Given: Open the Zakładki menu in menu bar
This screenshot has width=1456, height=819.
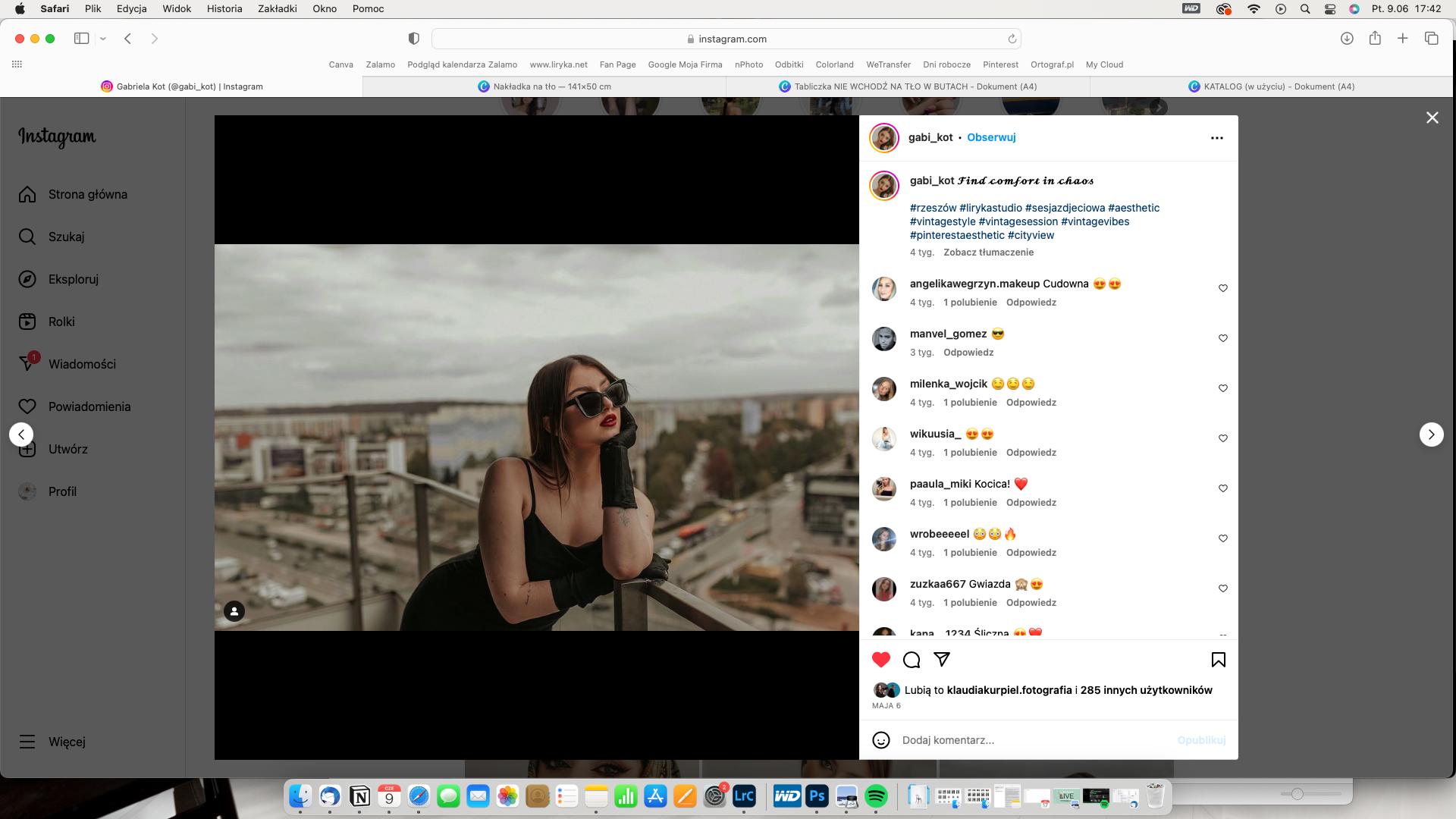Looking at the screenshot, I should pos(277,9).
